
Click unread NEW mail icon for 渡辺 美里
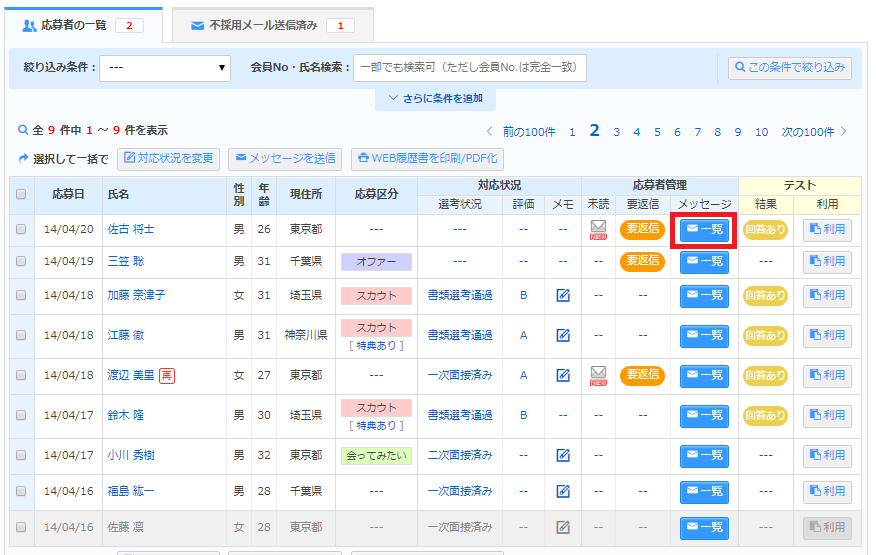coord(598,375)
